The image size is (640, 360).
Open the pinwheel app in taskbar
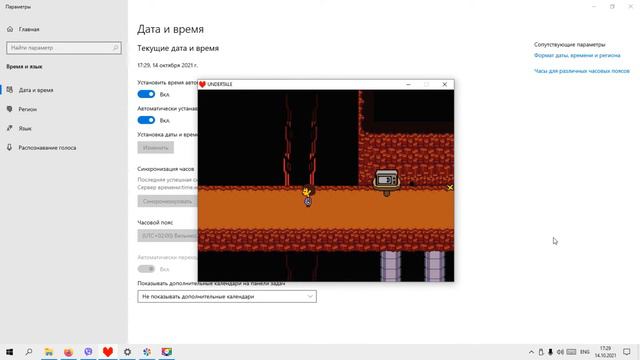coord(147,351)
